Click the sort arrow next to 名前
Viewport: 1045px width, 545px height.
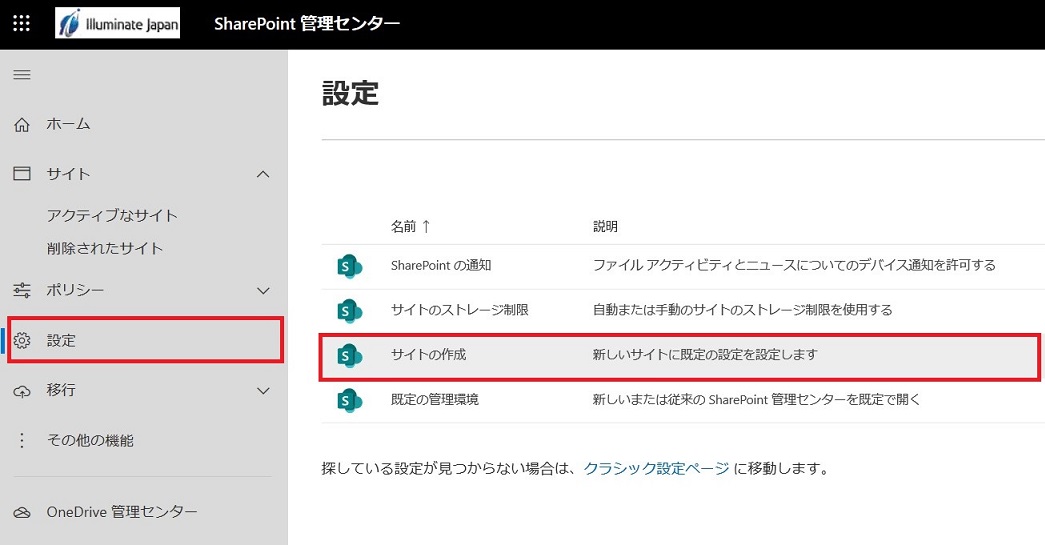tap(427, 227)
